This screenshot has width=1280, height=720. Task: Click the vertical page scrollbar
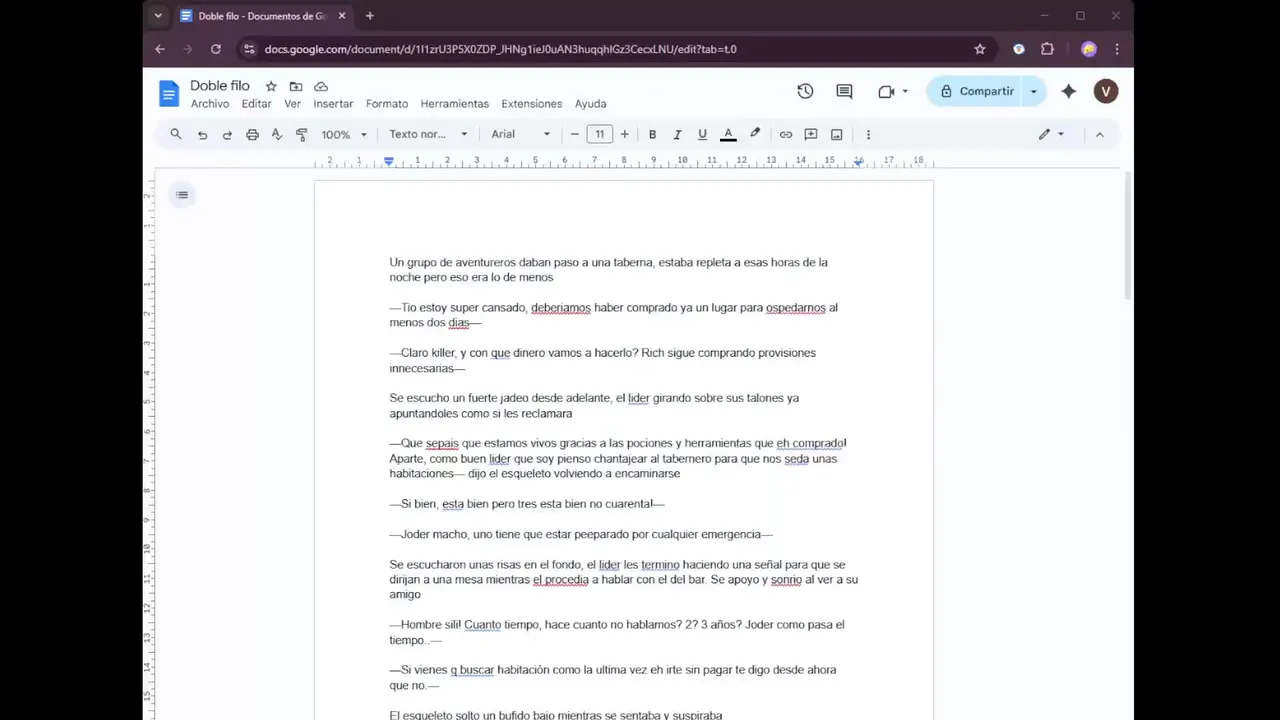[1128, 236]
